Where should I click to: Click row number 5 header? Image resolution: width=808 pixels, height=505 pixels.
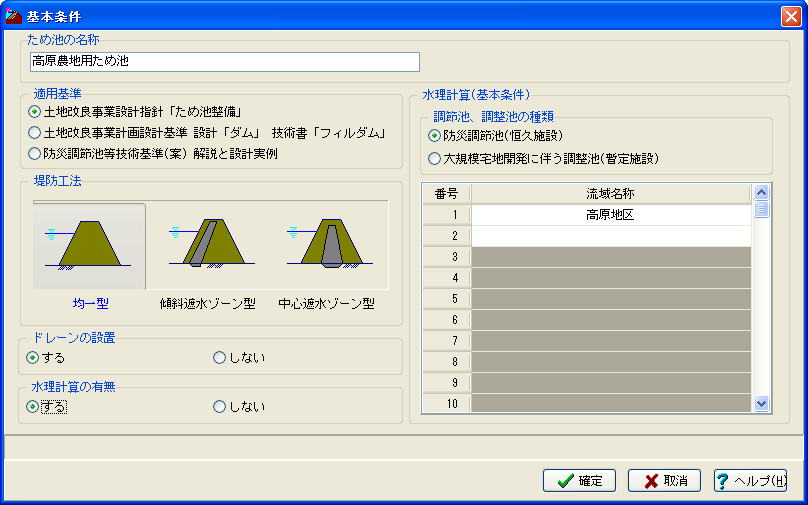coord(446,299)
